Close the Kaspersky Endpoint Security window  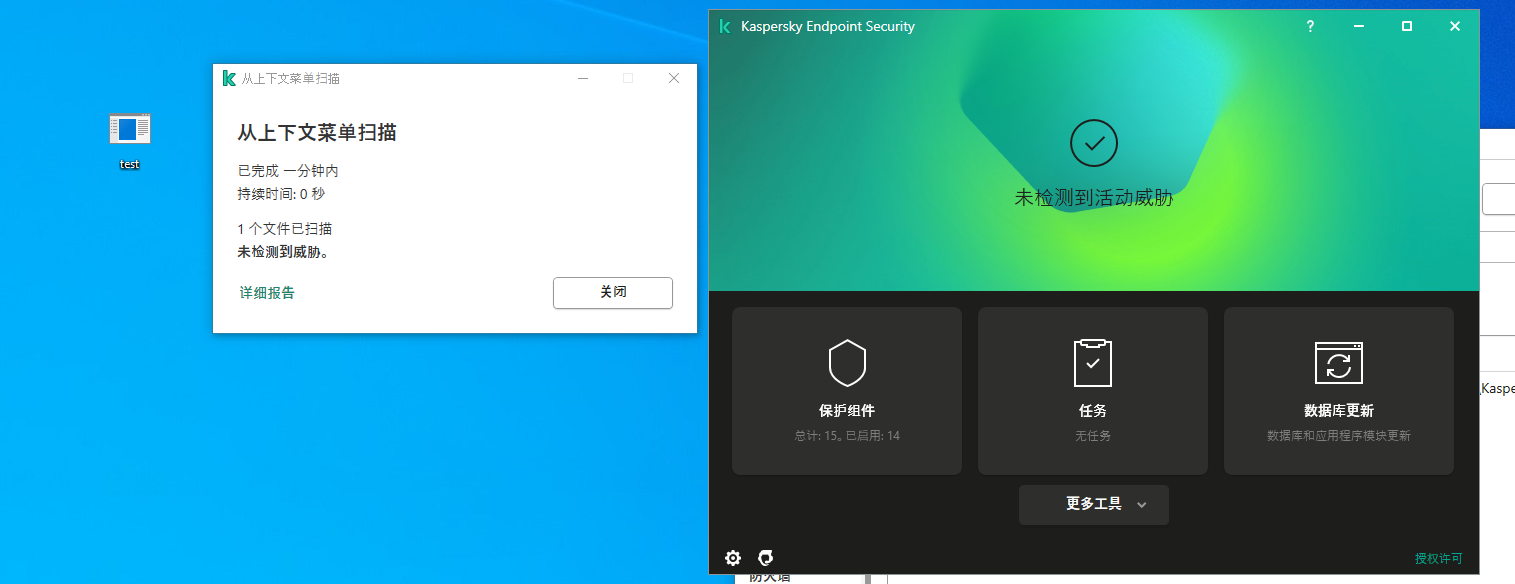coord(1454,27)
